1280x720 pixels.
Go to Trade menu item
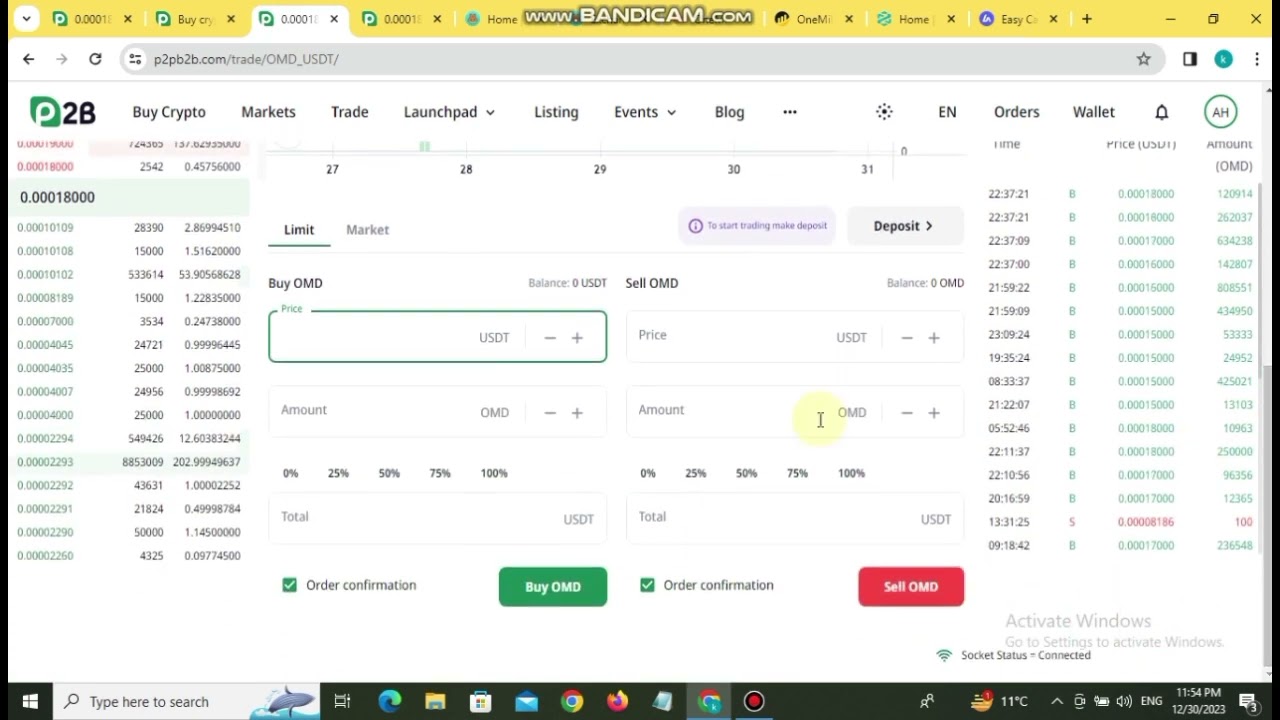click(x=350, y=112)
